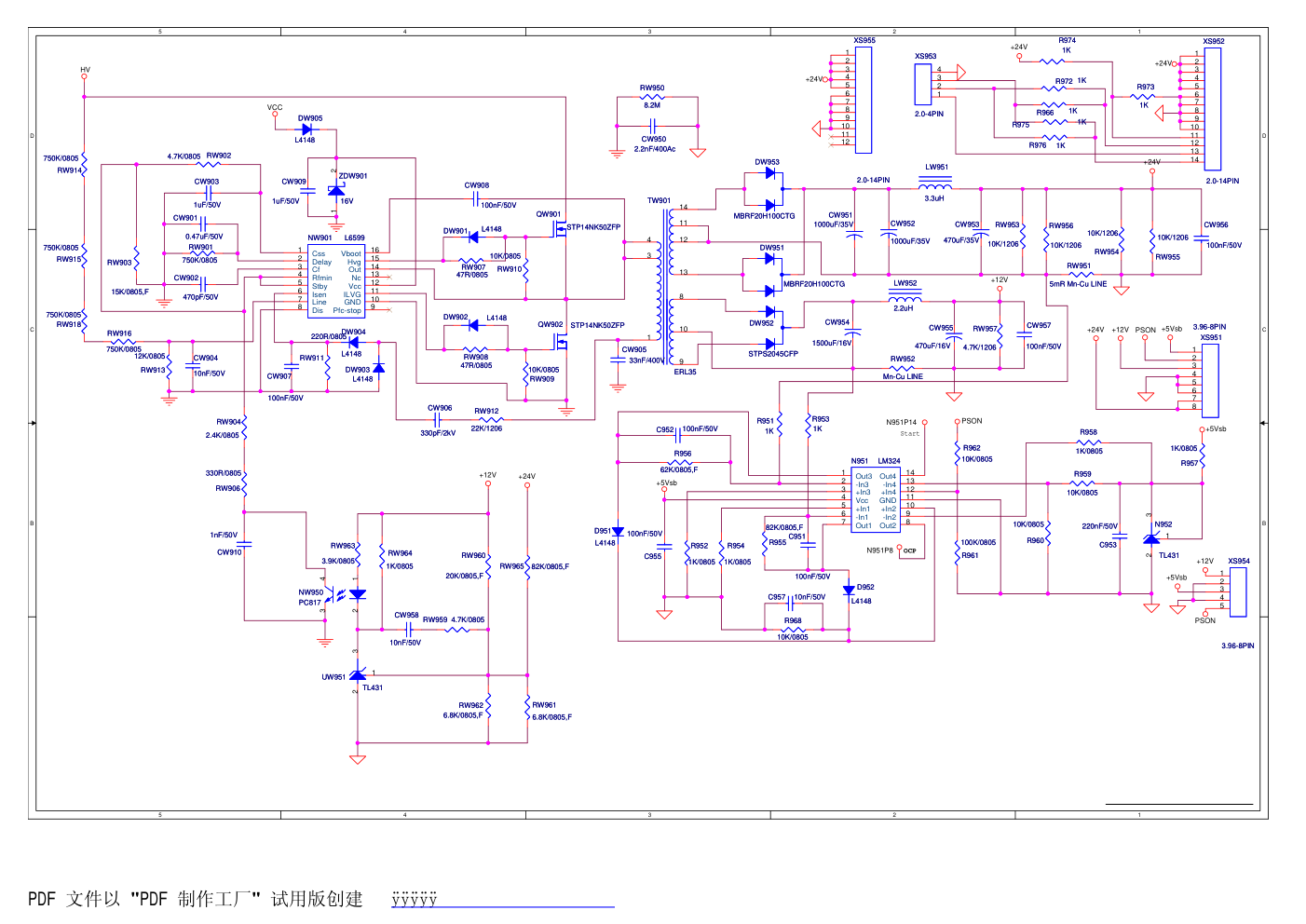
Task: Select the XS953 4-pin connector
Action: coord(923,84)
